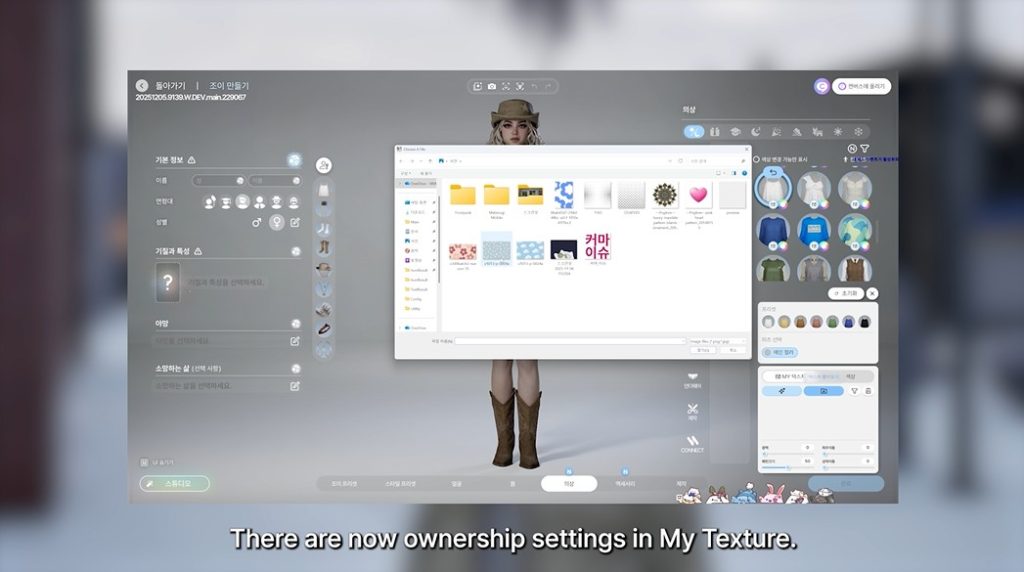Viewport: 1024px width, 572px height.
Task: Click the search box in the file dialog
Action: 716,161
